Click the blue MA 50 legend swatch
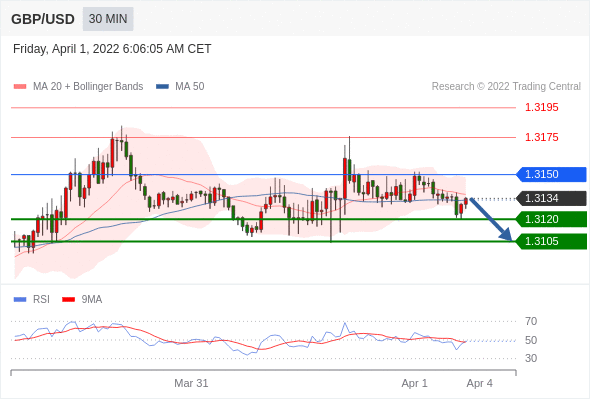Screen dimensions: 590x400 pyautogui.click(x=162, y=87)
